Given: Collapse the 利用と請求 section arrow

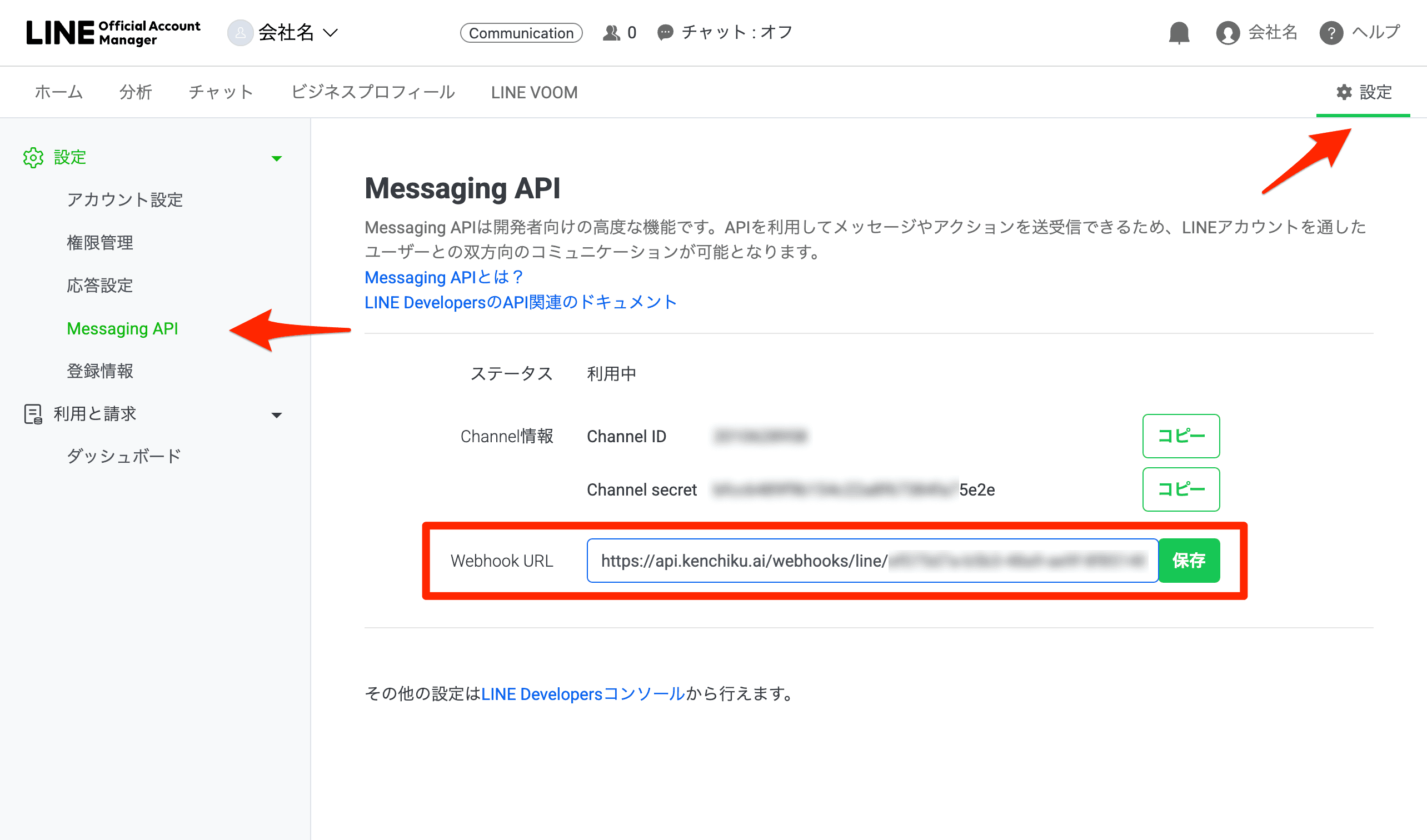Looking at the screenshot, I should [276, 415].
